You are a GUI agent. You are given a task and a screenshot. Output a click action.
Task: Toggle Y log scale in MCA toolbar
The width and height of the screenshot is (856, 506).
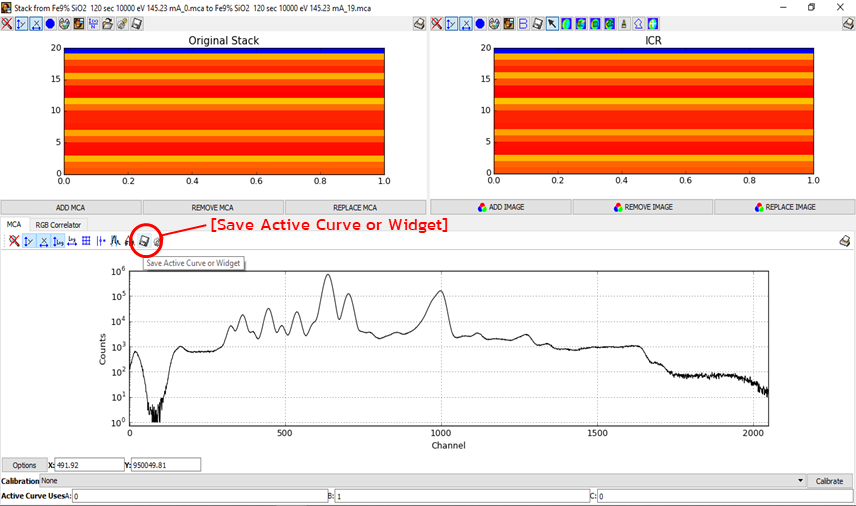[x=58, y=241]
